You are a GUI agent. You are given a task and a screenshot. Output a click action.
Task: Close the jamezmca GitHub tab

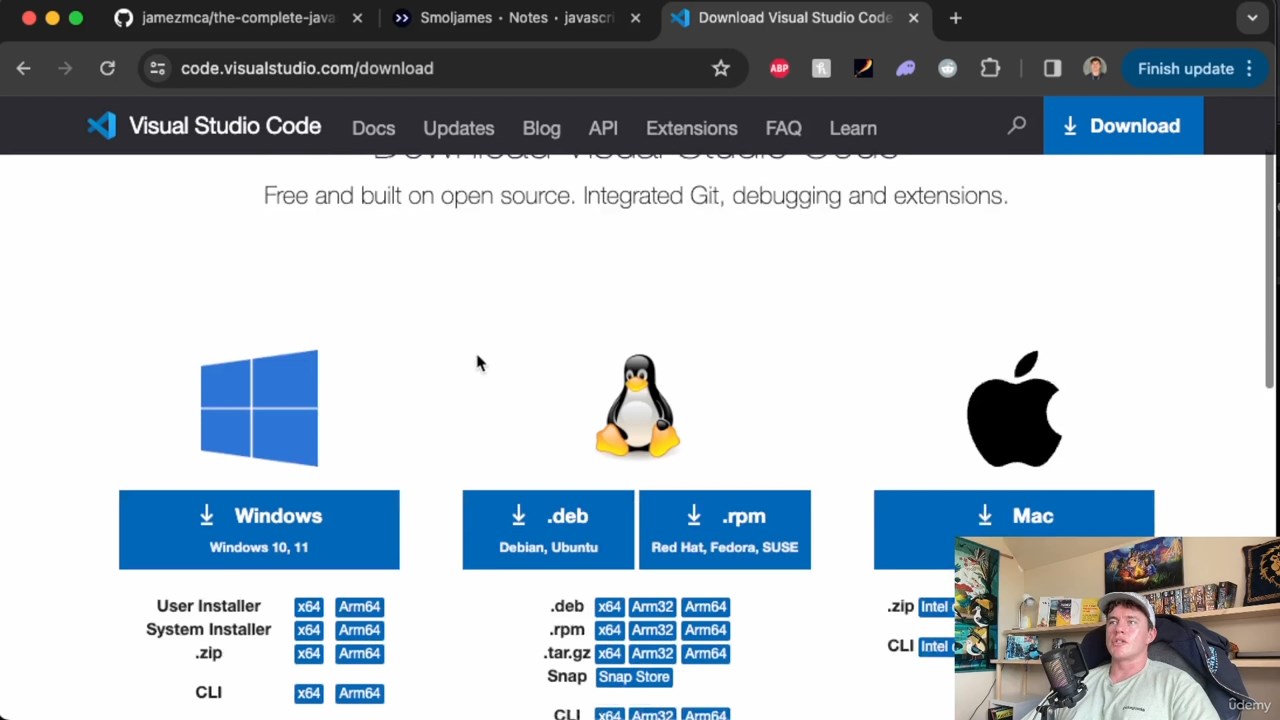(x=357, y=18)
